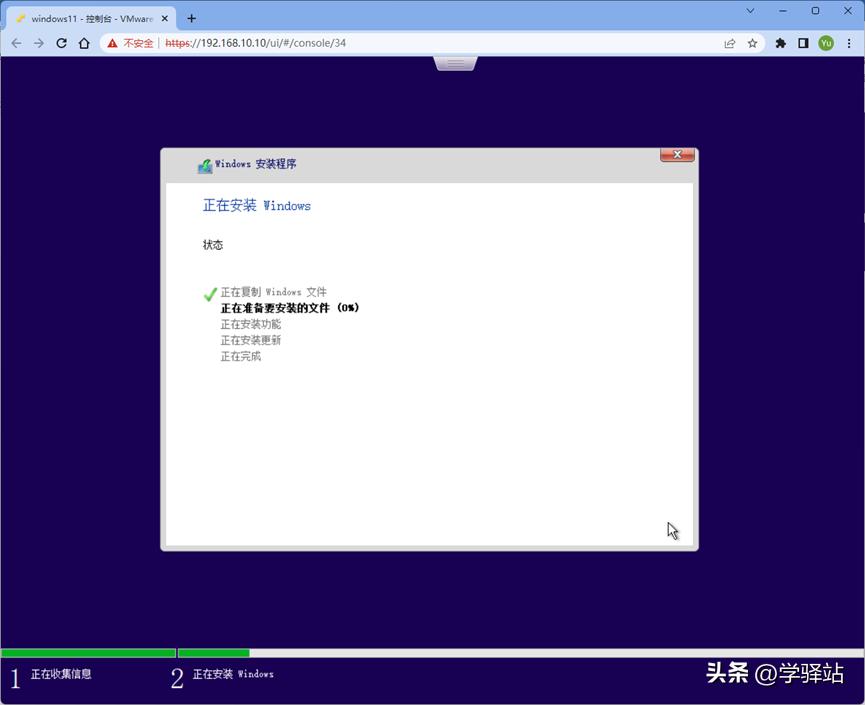The height and width of the screenshot is (705, 865).
Task: Open Chrome's three-dot menu
Action: click(x=851, y=43)
